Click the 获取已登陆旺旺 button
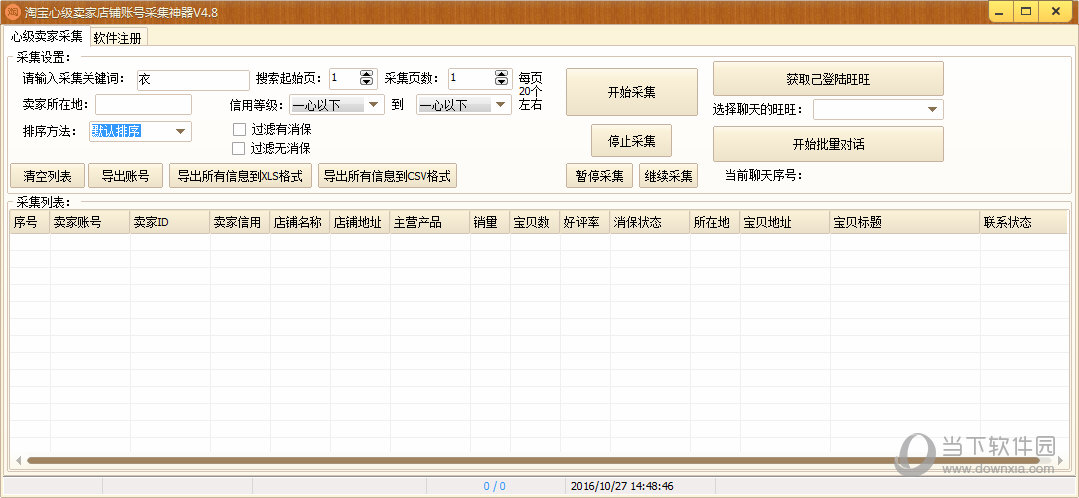 tap(828, 79)
